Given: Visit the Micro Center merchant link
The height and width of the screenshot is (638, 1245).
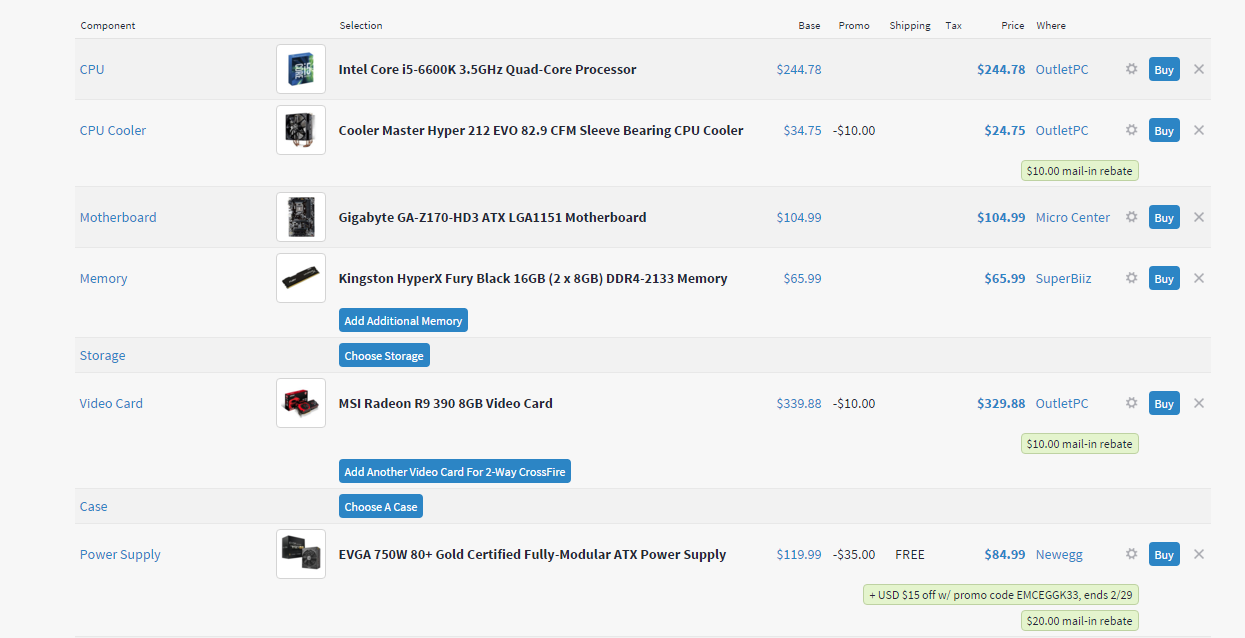Looking at the screenshot, I should point(1073,217).
